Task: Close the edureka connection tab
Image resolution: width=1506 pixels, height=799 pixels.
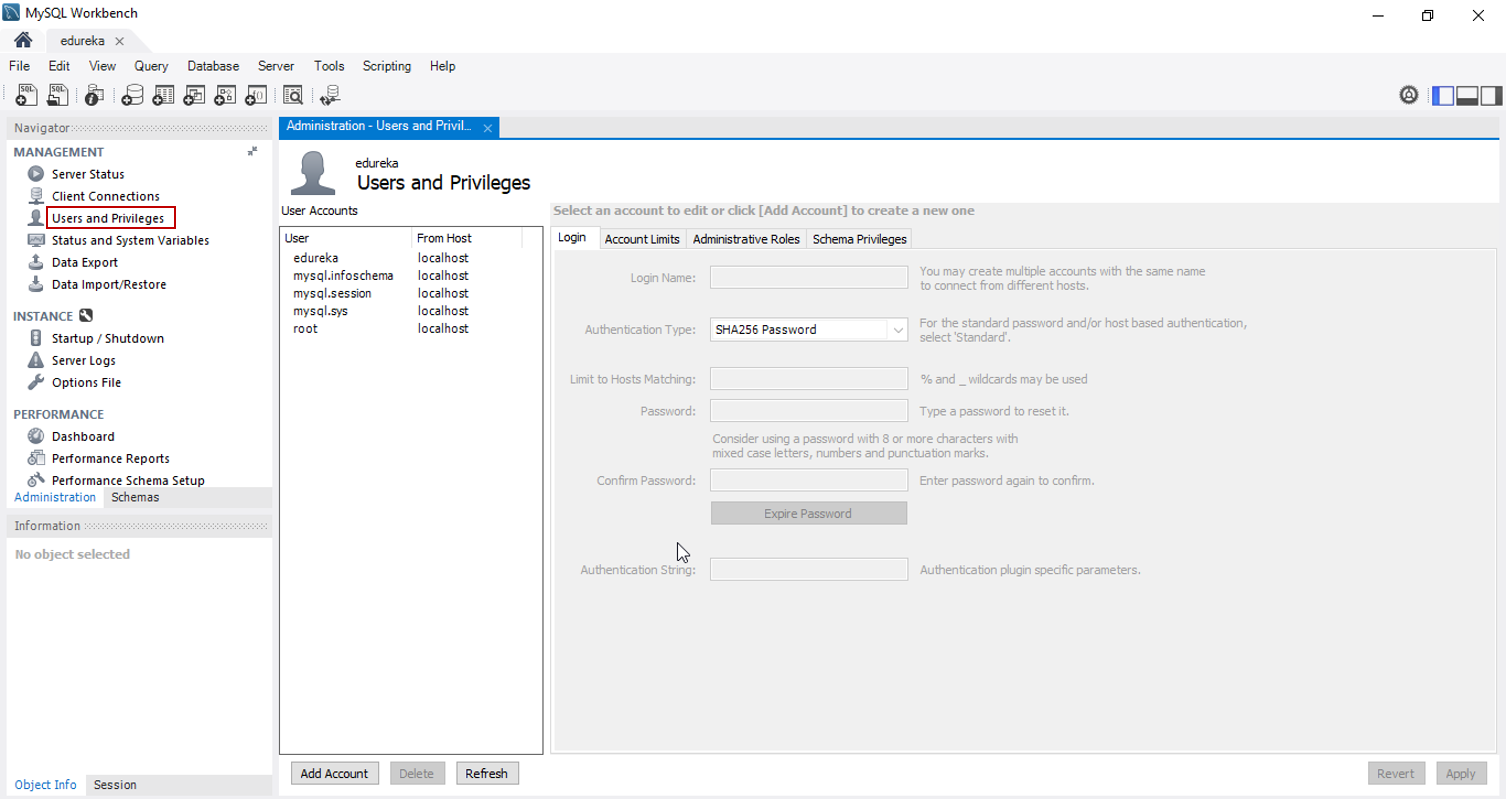Action: [x=119, y=42]
